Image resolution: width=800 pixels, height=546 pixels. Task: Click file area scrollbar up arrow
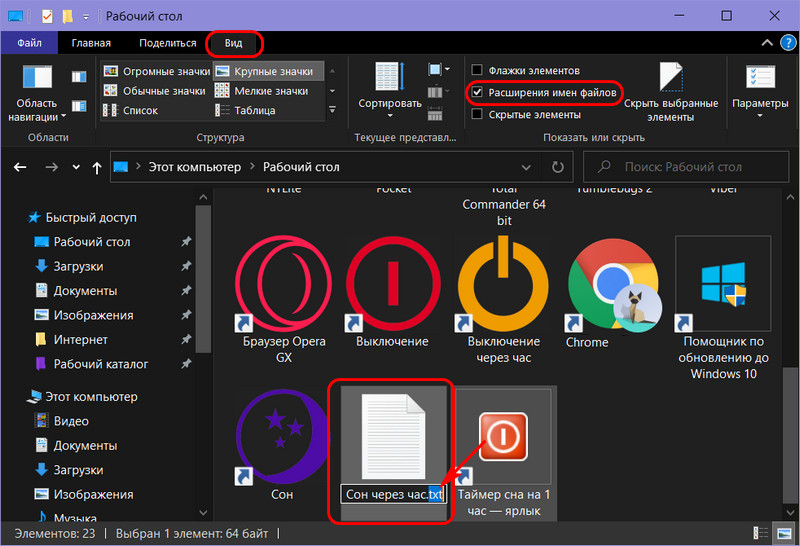(790, 197)
